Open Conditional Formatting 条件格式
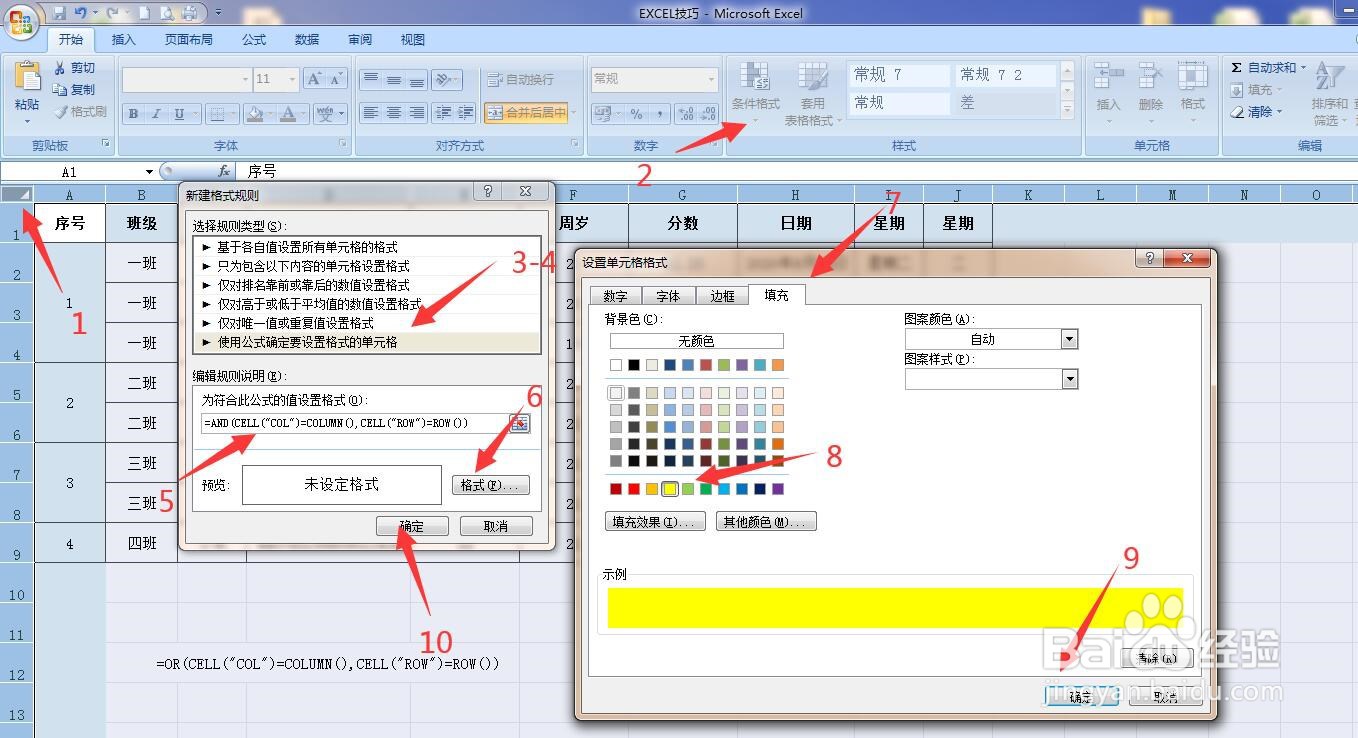1358x738 pixels. click(x=756, y=92)
